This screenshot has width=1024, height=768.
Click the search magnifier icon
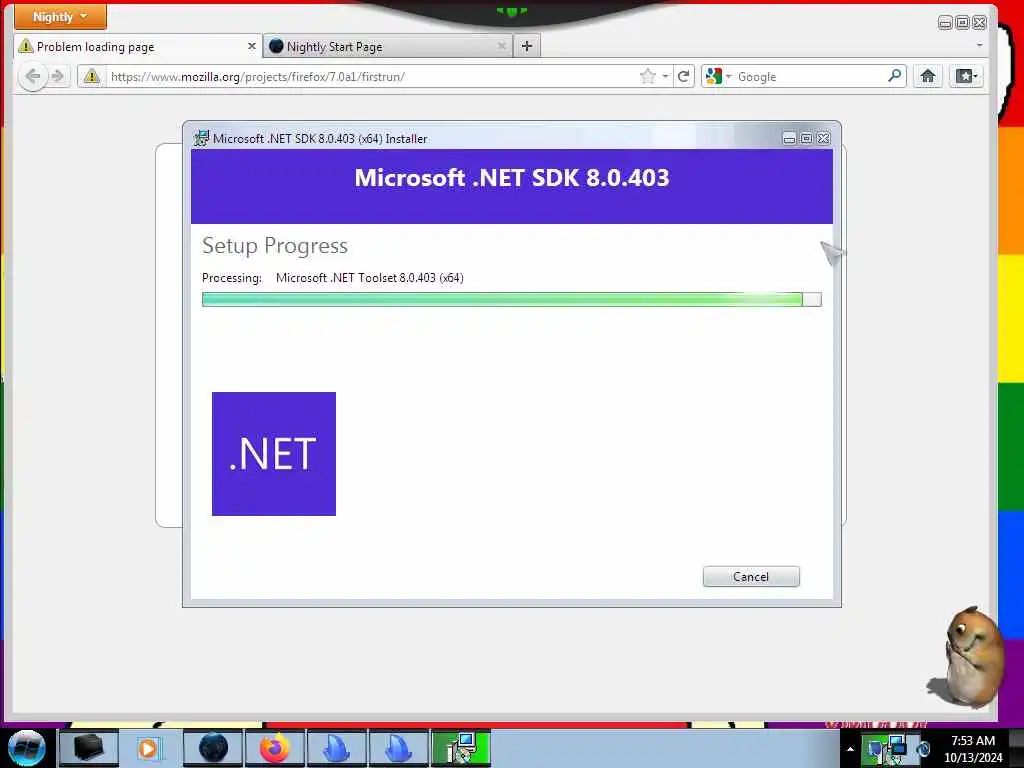pos(895,76)
